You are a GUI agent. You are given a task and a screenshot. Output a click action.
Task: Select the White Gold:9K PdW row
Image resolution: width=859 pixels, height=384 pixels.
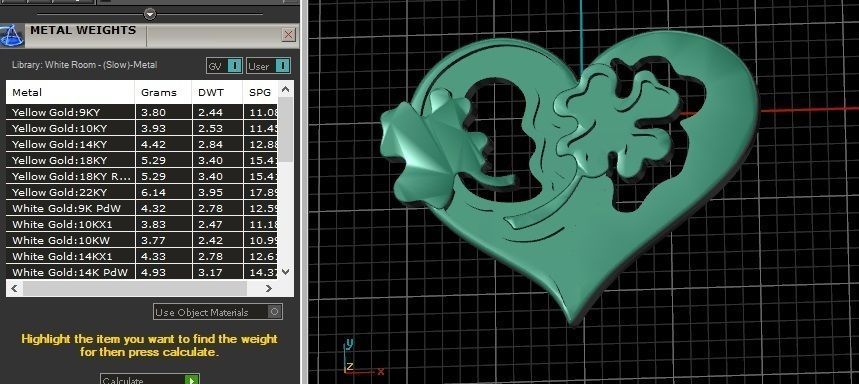tap(142, 208)
